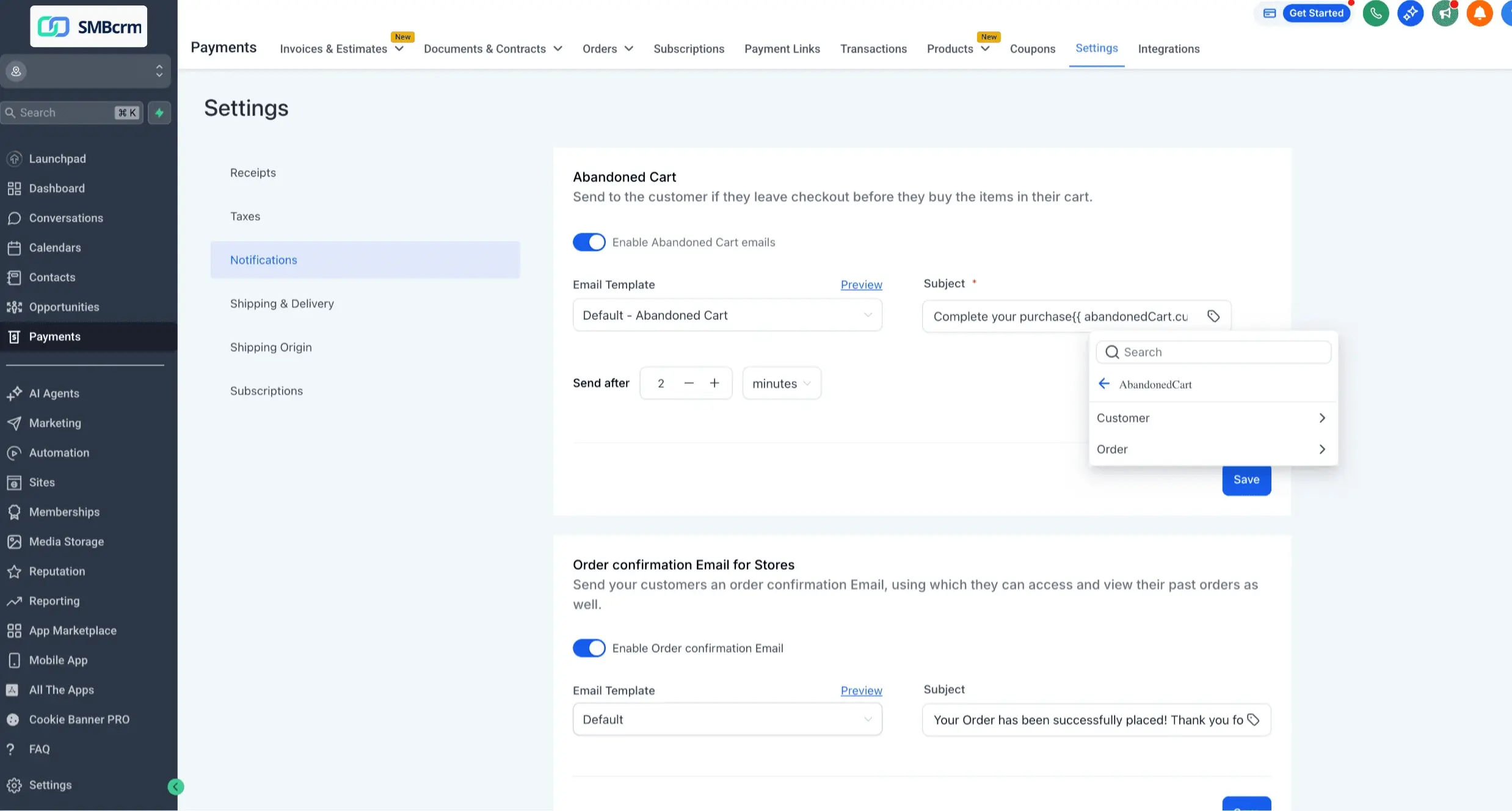This screenshot has width=1512, height=811.
Task: Open tag icon in Order confirmation subject
Action: point(1254,720)
